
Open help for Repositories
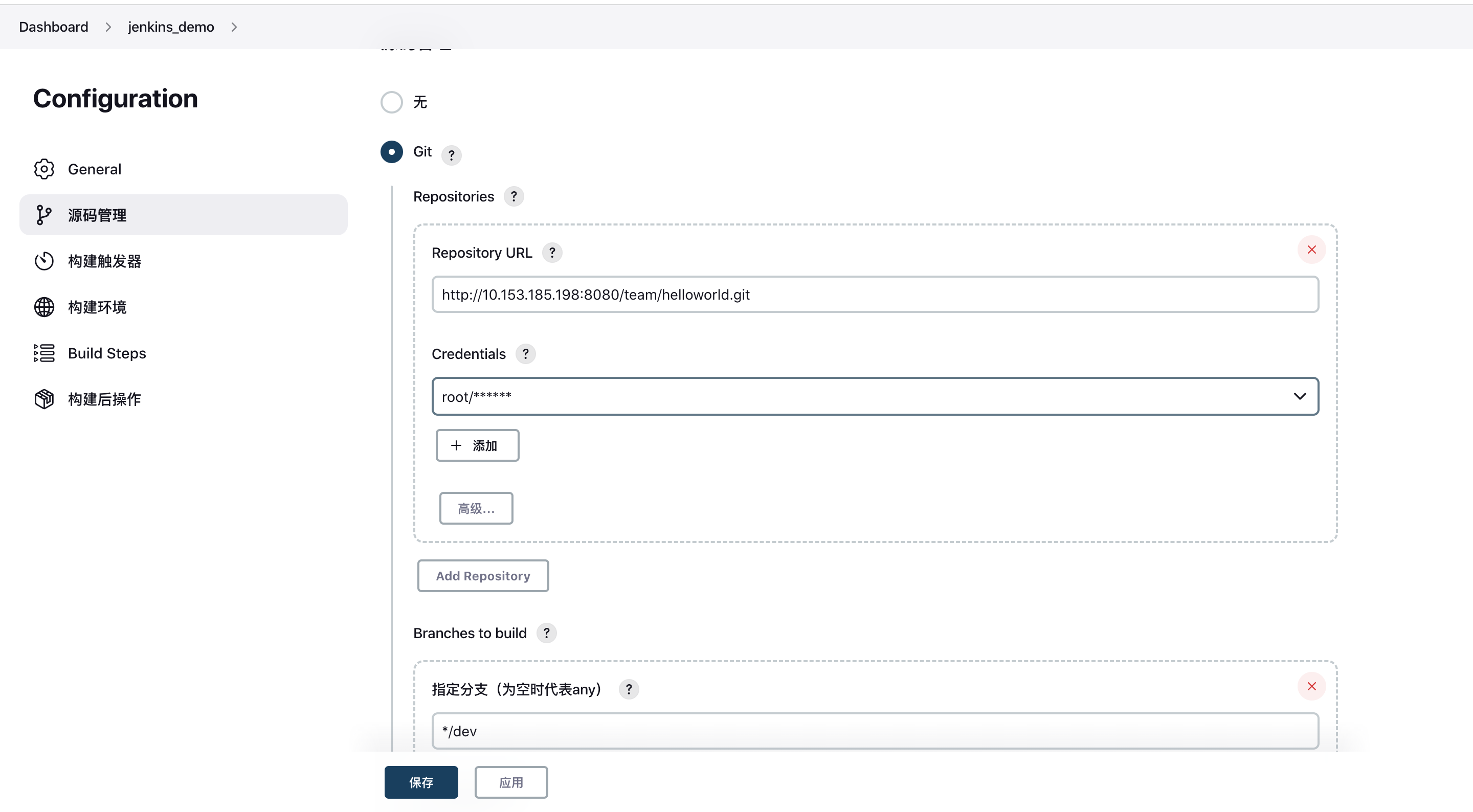514,197
